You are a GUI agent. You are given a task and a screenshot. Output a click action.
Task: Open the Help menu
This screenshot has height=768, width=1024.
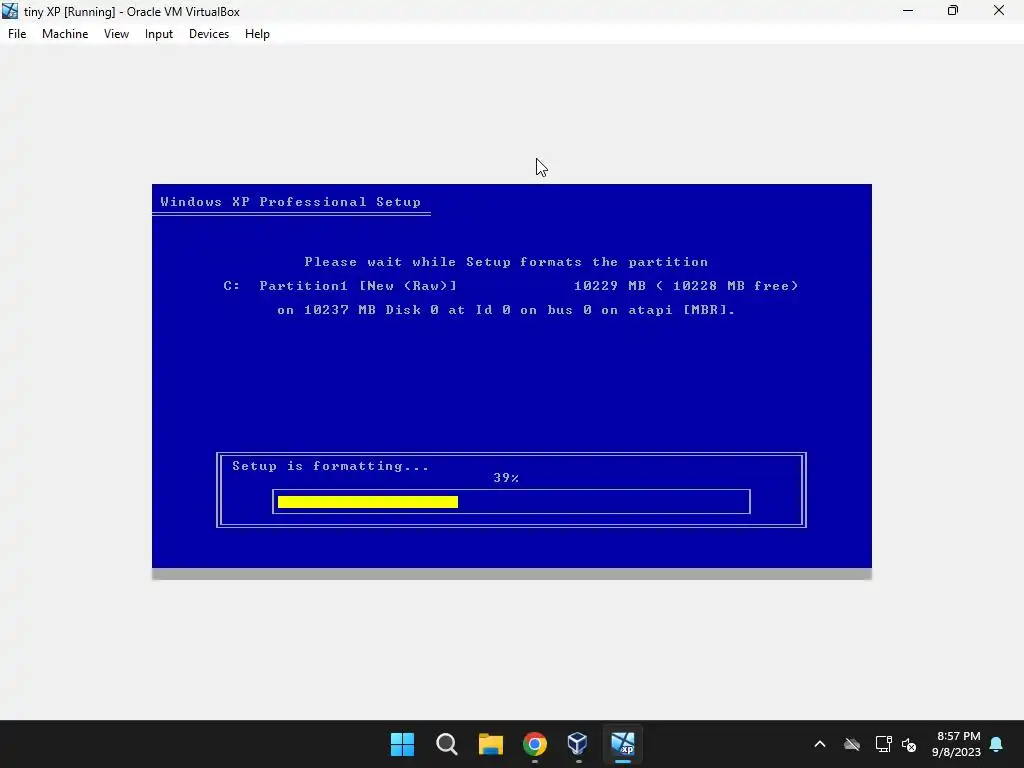(257, 34)
